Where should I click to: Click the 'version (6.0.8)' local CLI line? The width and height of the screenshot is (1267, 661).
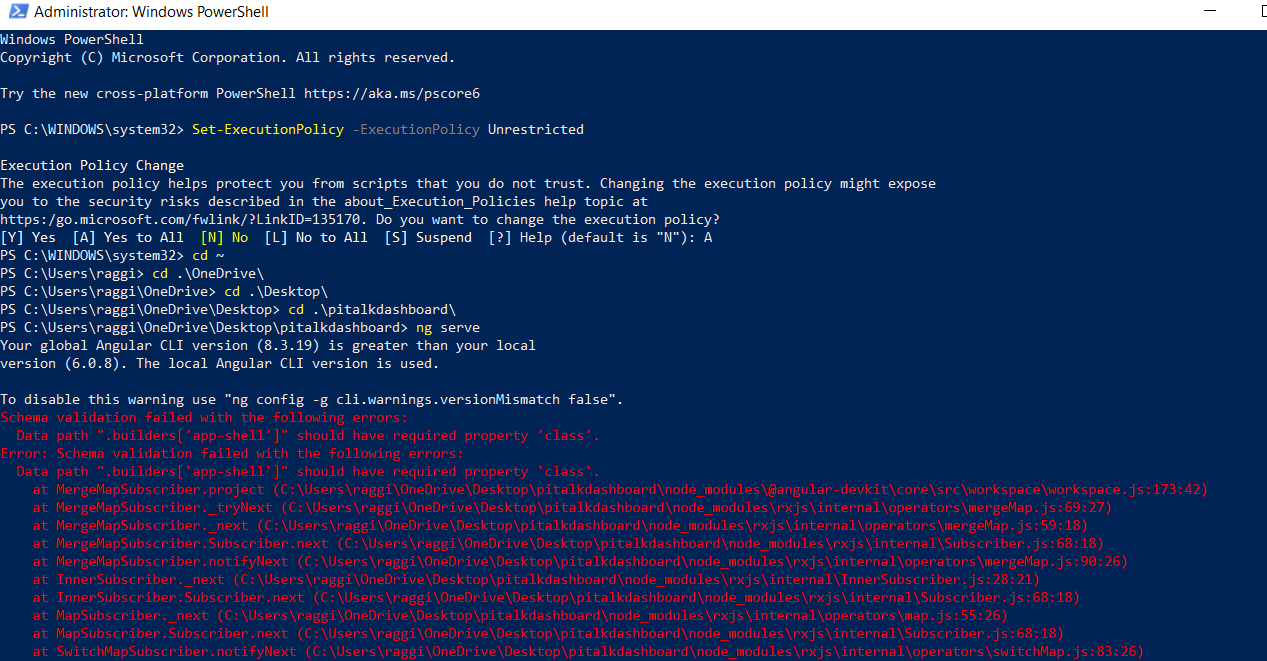[x=220, y=363]
